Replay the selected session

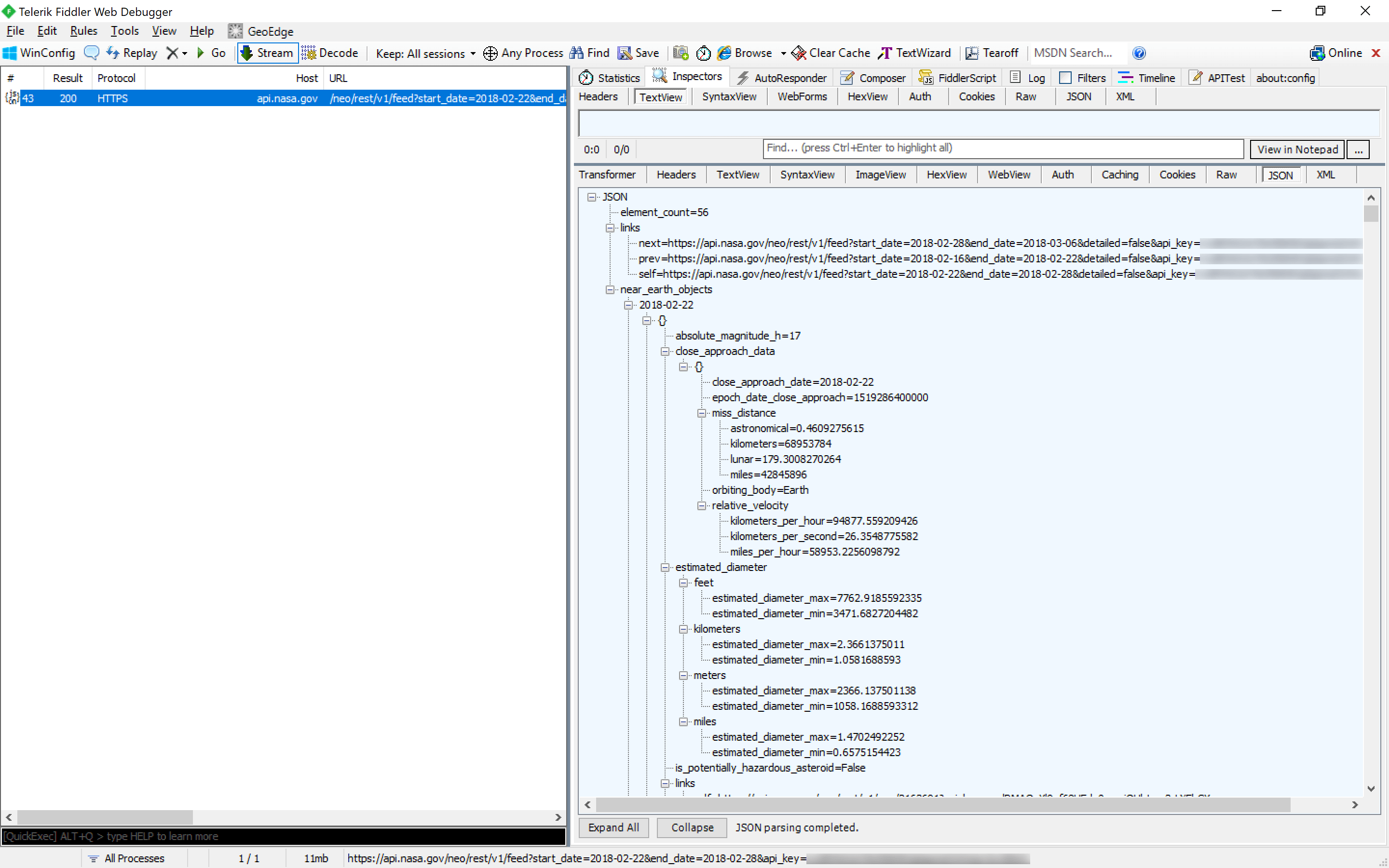click(x=132, y=53)
